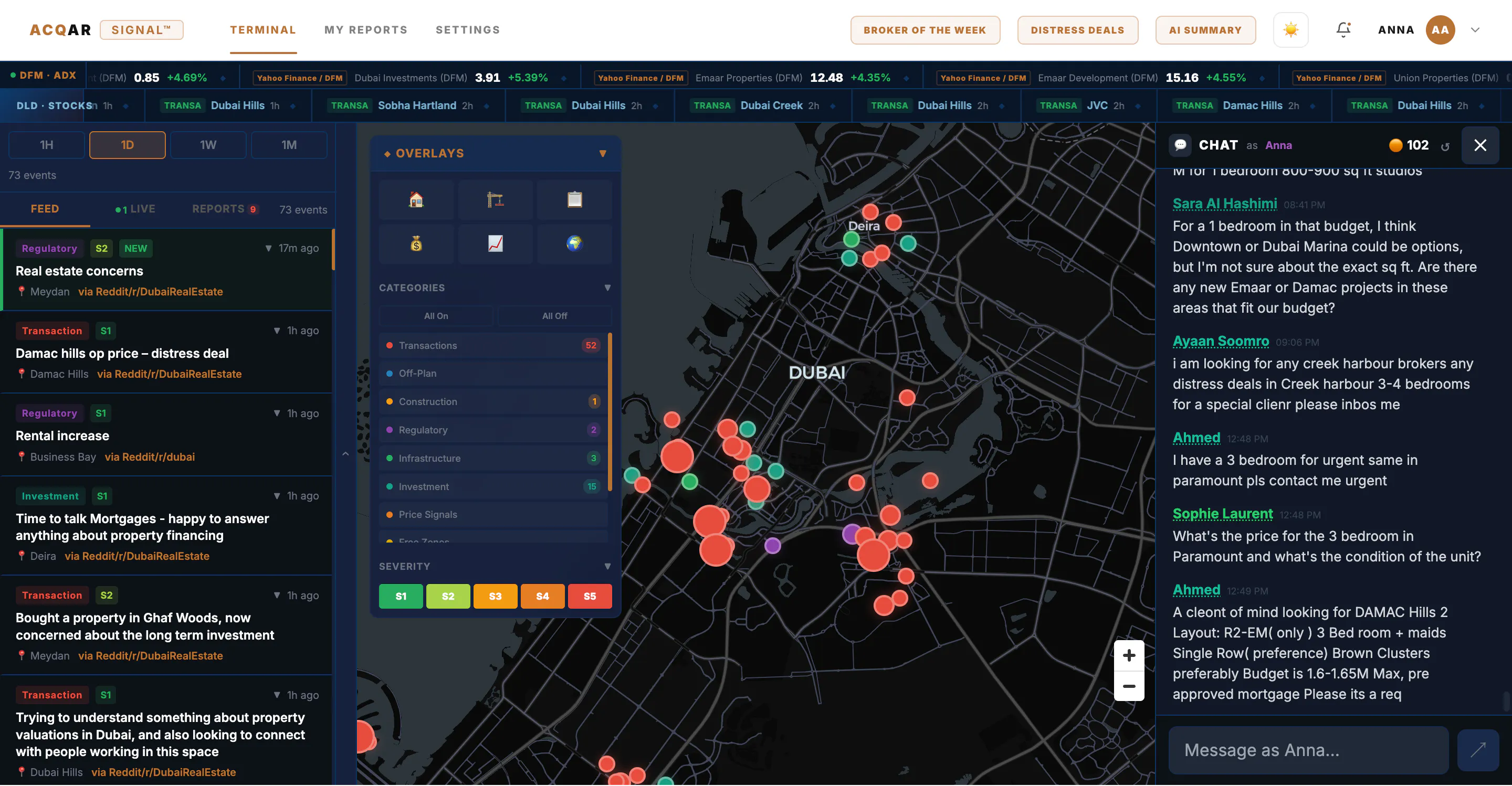Switch theme with the sun icon

click(x=1290, y=30)
